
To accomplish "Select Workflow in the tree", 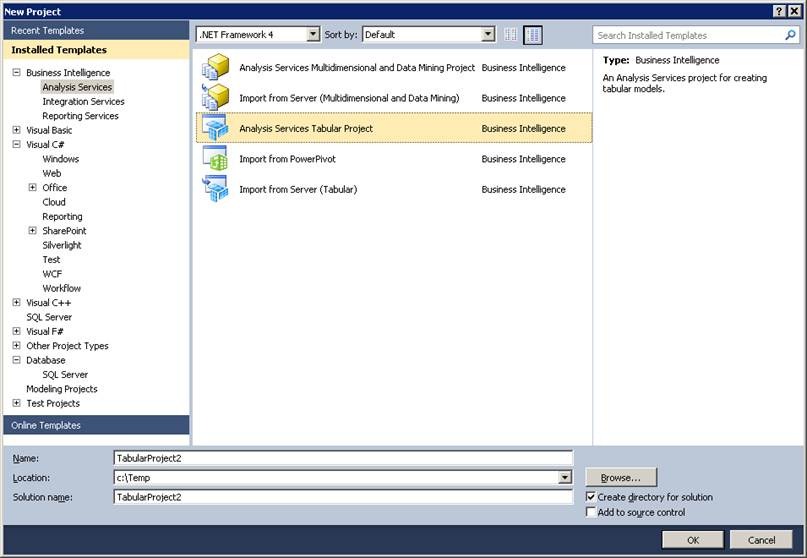I will [62, 288].
